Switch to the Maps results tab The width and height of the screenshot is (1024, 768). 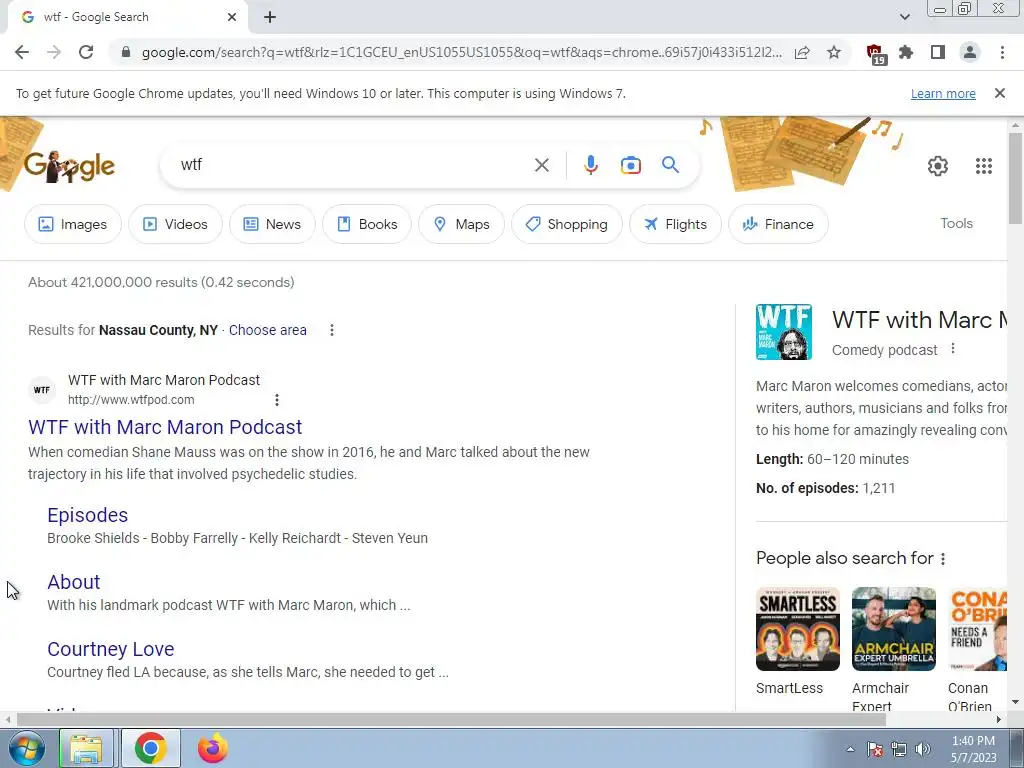461,224
